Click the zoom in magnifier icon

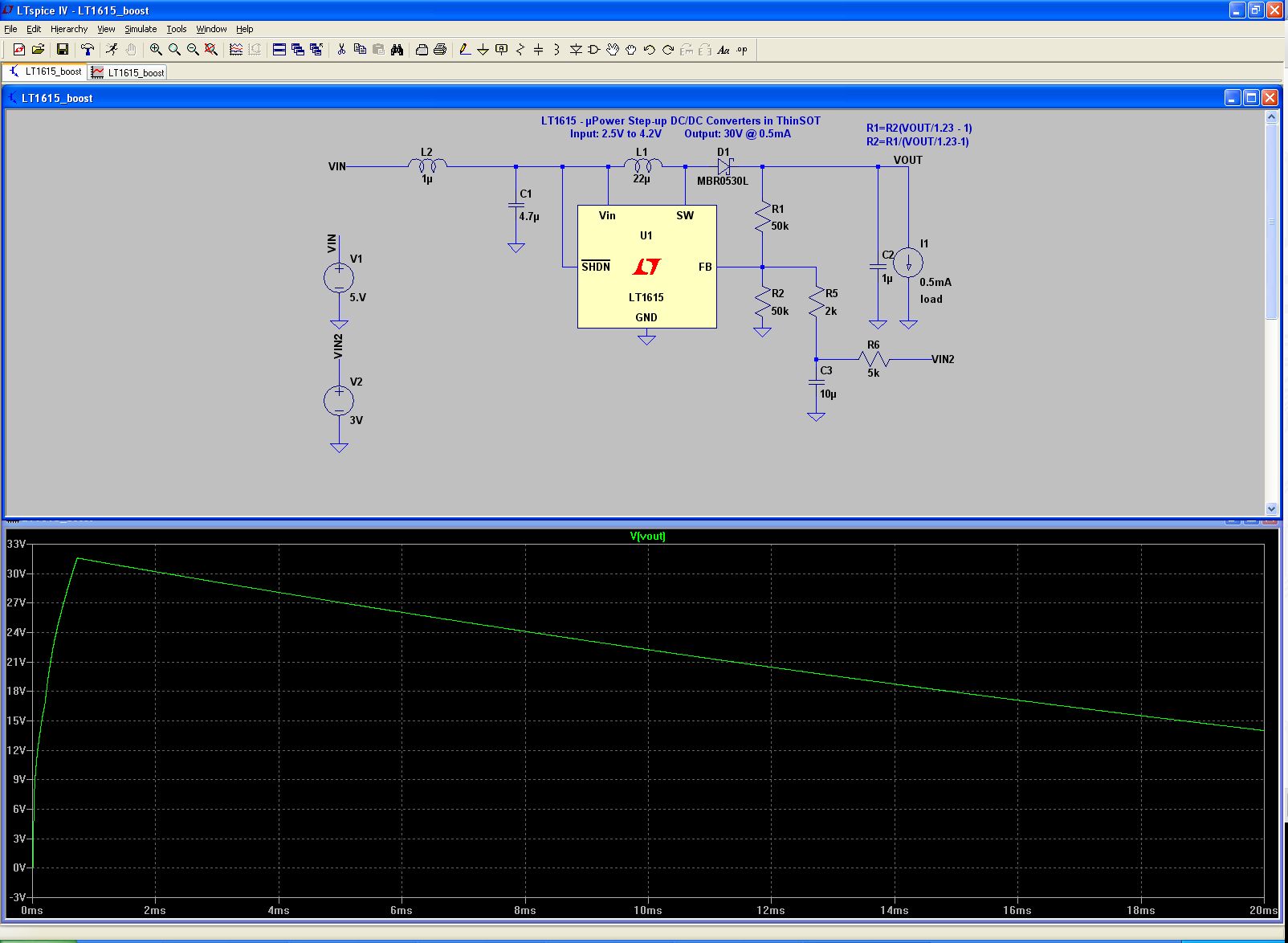pos(156,50)
